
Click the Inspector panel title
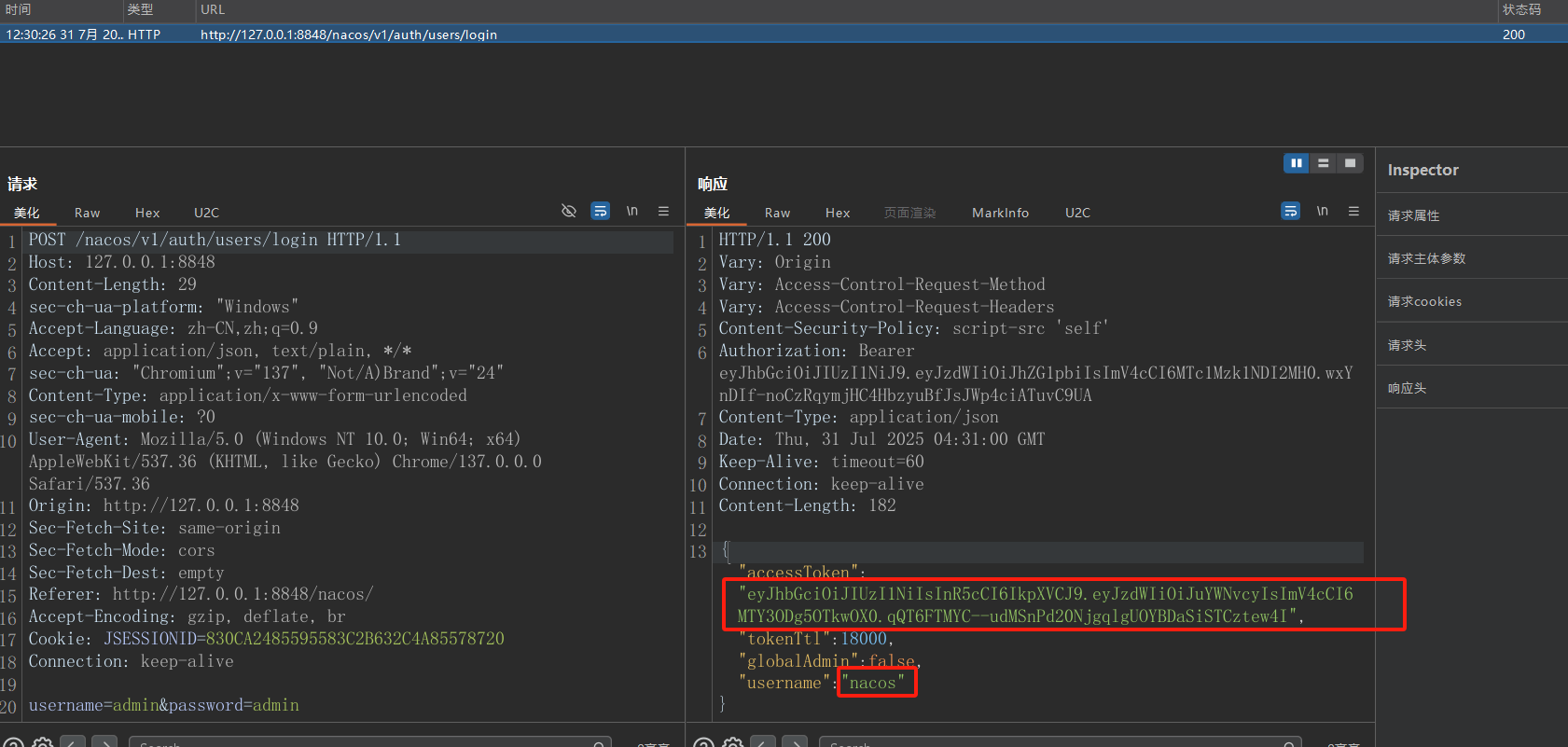(1422, 170)
